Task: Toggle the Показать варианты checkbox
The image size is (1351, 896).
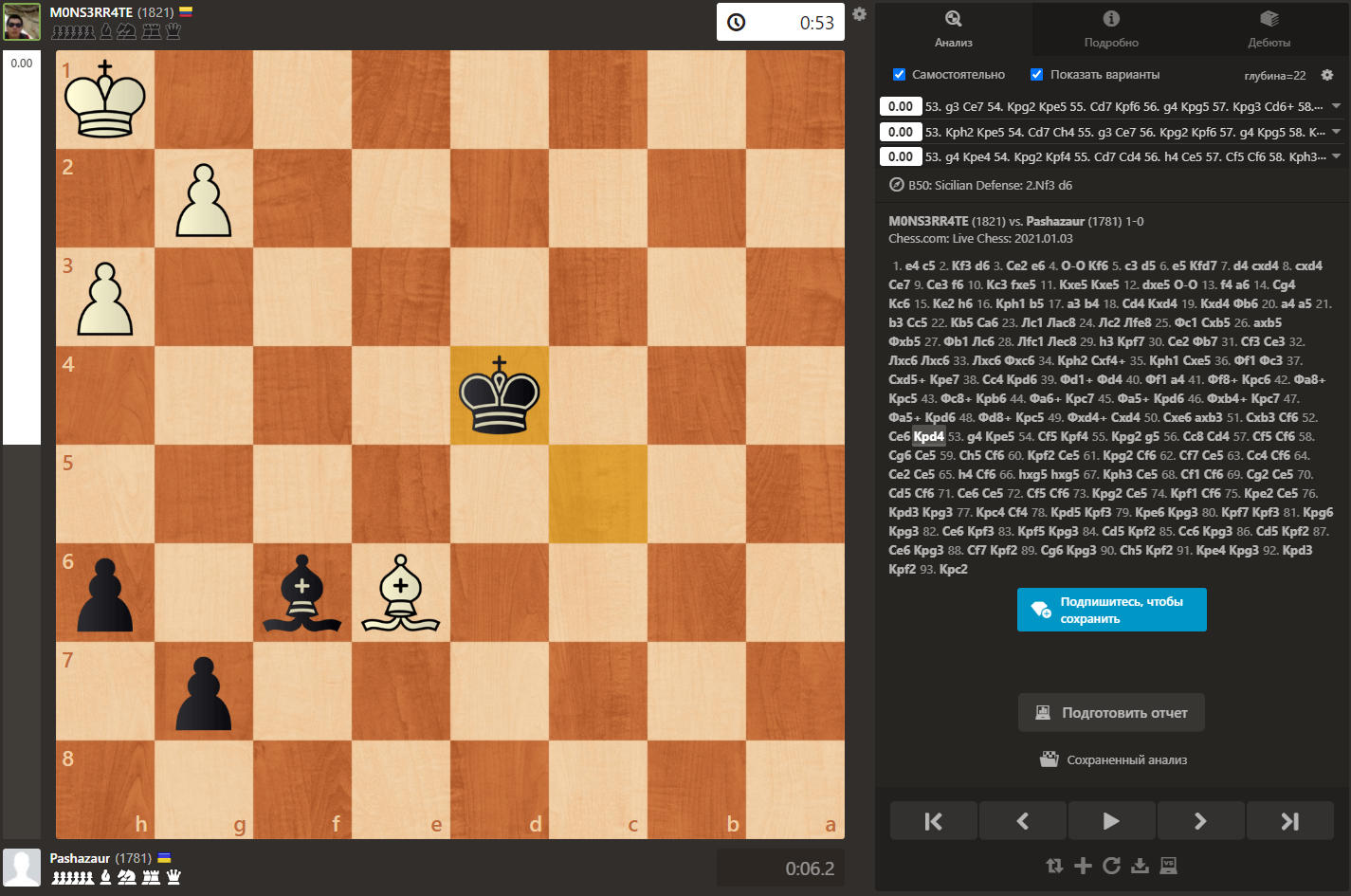Action: [1037, 75]
